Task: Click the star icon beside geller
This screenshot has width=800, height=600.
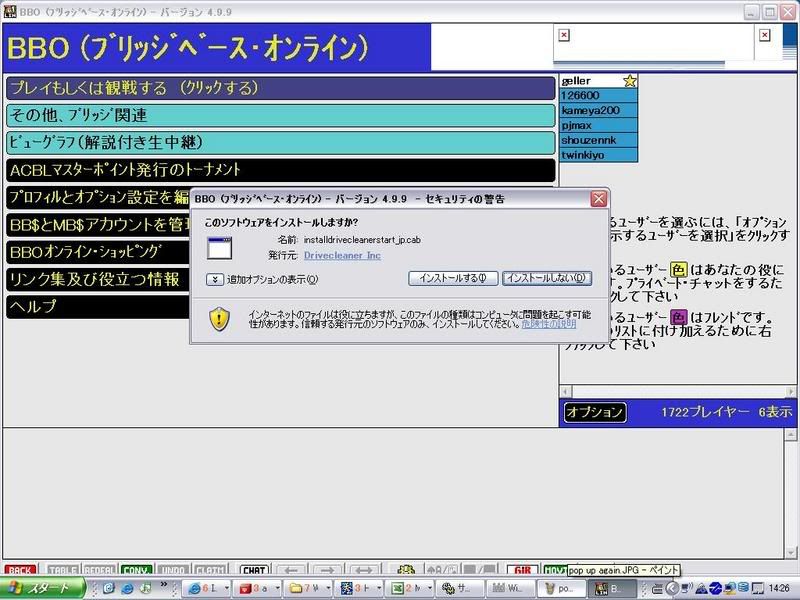Action: pos(630,81)
